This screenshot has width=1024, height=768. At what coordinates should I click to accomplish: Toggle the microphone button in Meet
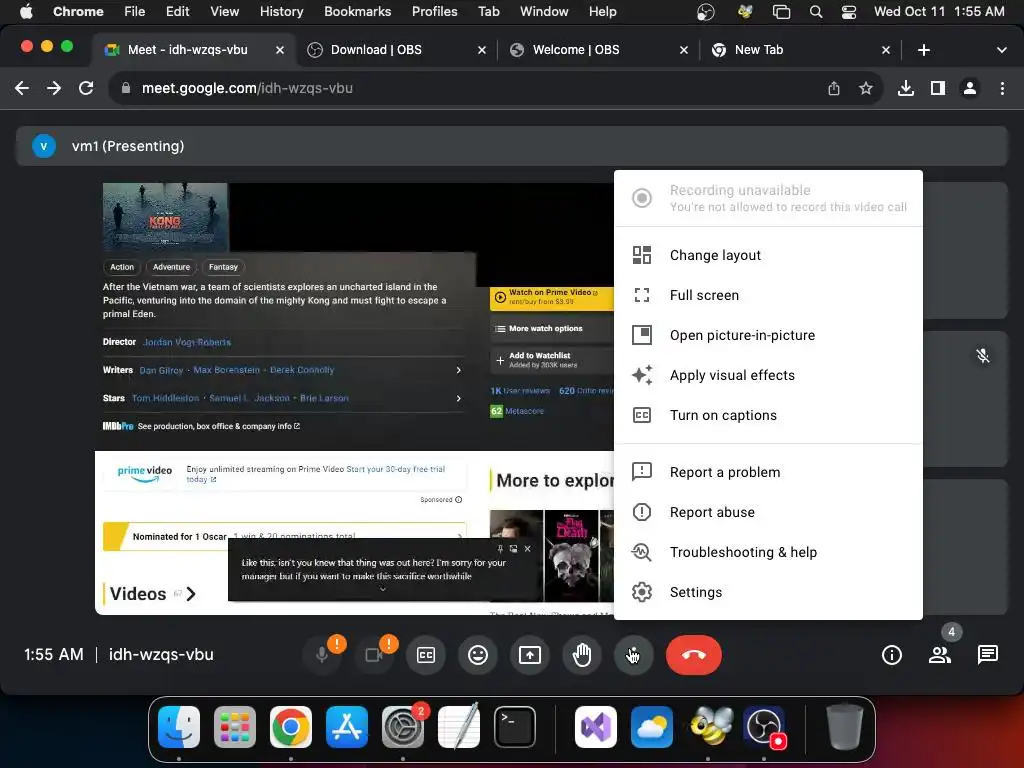point(322,654)
